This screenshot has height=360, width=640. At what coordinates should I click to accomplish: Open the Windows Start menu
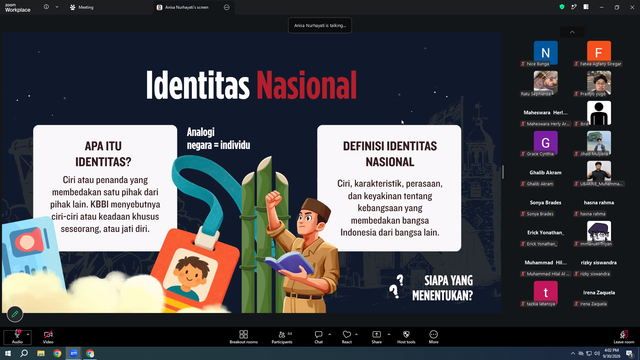8,353
